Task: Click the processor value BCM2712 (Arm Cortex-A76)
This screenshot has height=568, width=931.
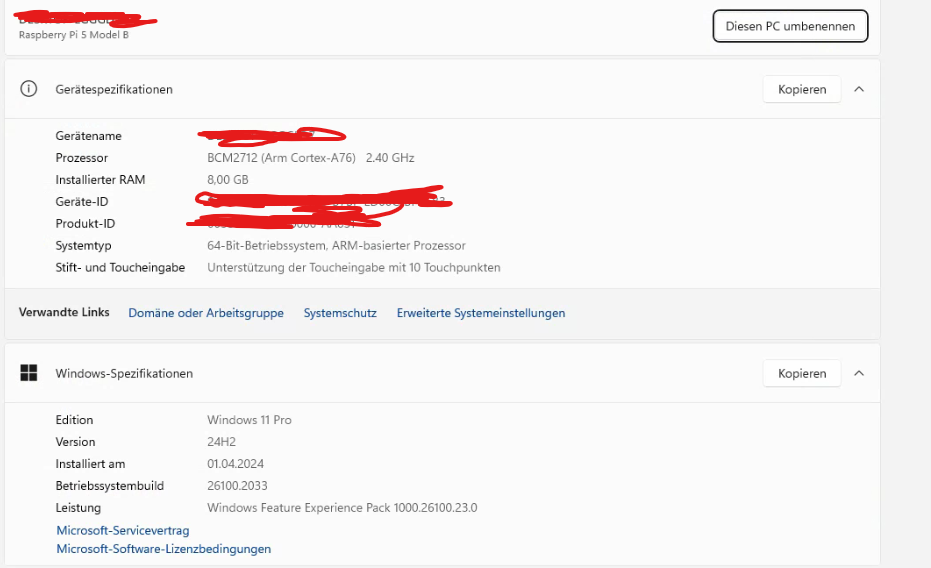Action: click(x=281, y=158)
